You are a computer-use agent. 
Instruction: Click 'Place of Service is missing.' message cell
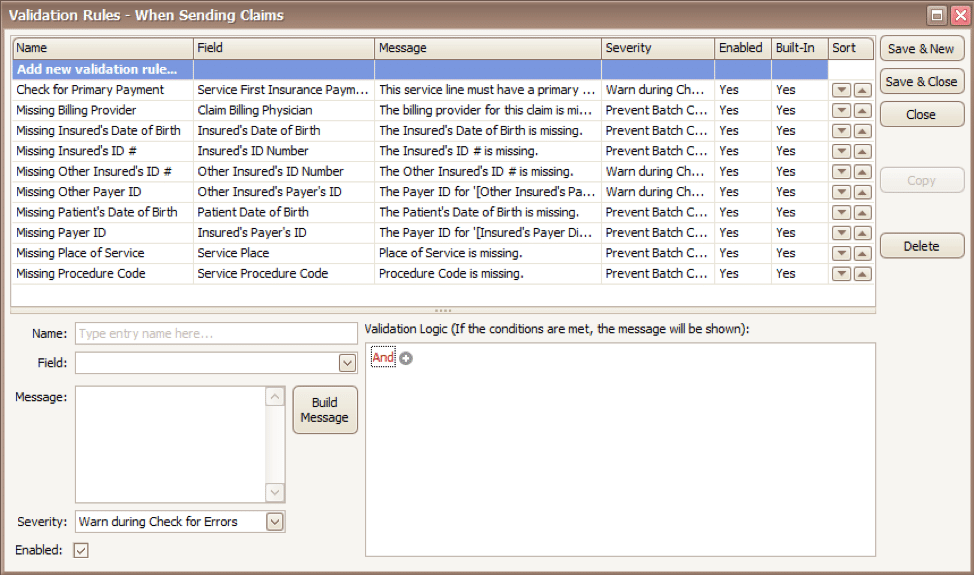(488, 254)
